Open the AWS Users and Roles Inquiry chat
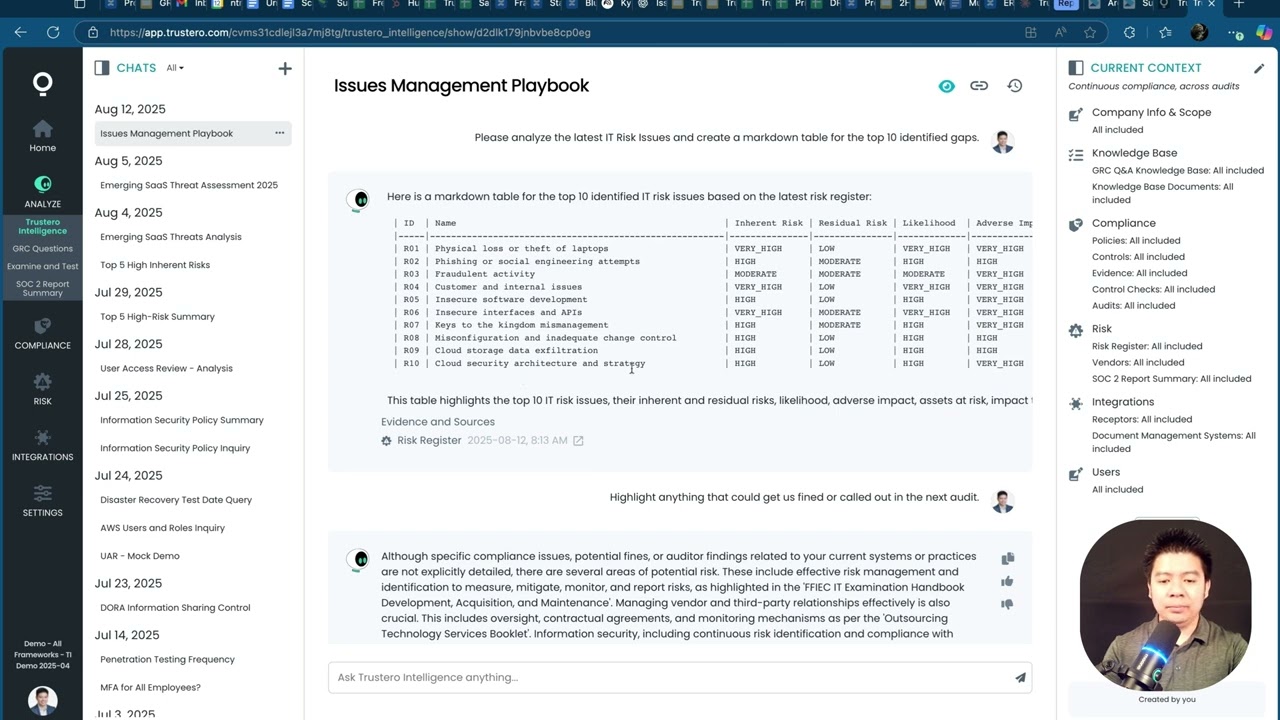This screenshot has width=1280, height=720. pyautogui.click(x=162, y=528)
